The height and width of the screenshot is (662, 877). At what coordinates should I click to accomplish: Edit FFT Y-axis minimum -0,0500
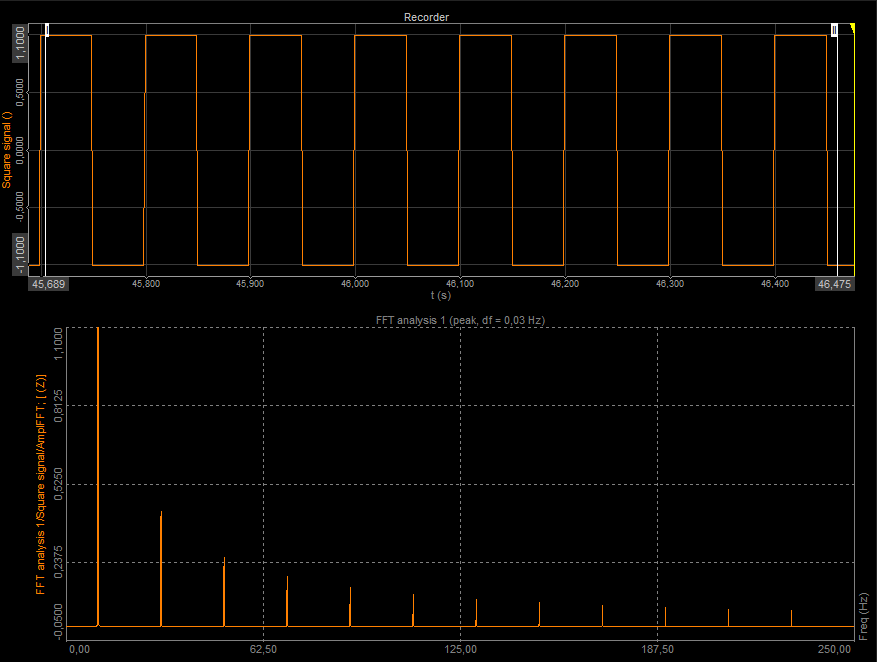57,621
